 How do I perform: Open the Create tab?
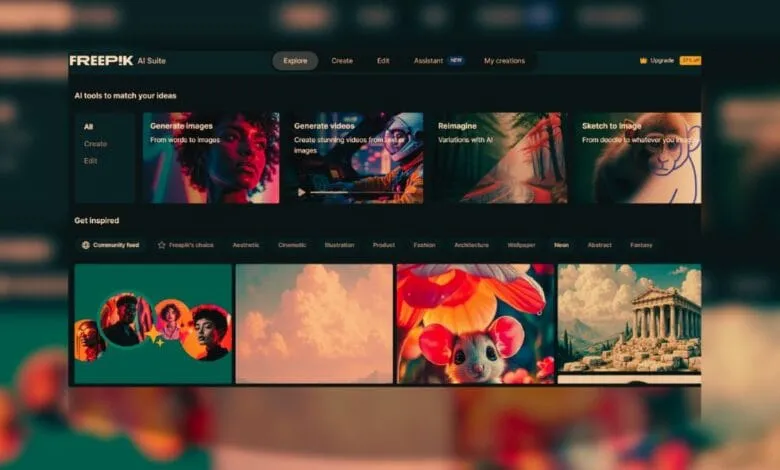[x=342, y=61]
